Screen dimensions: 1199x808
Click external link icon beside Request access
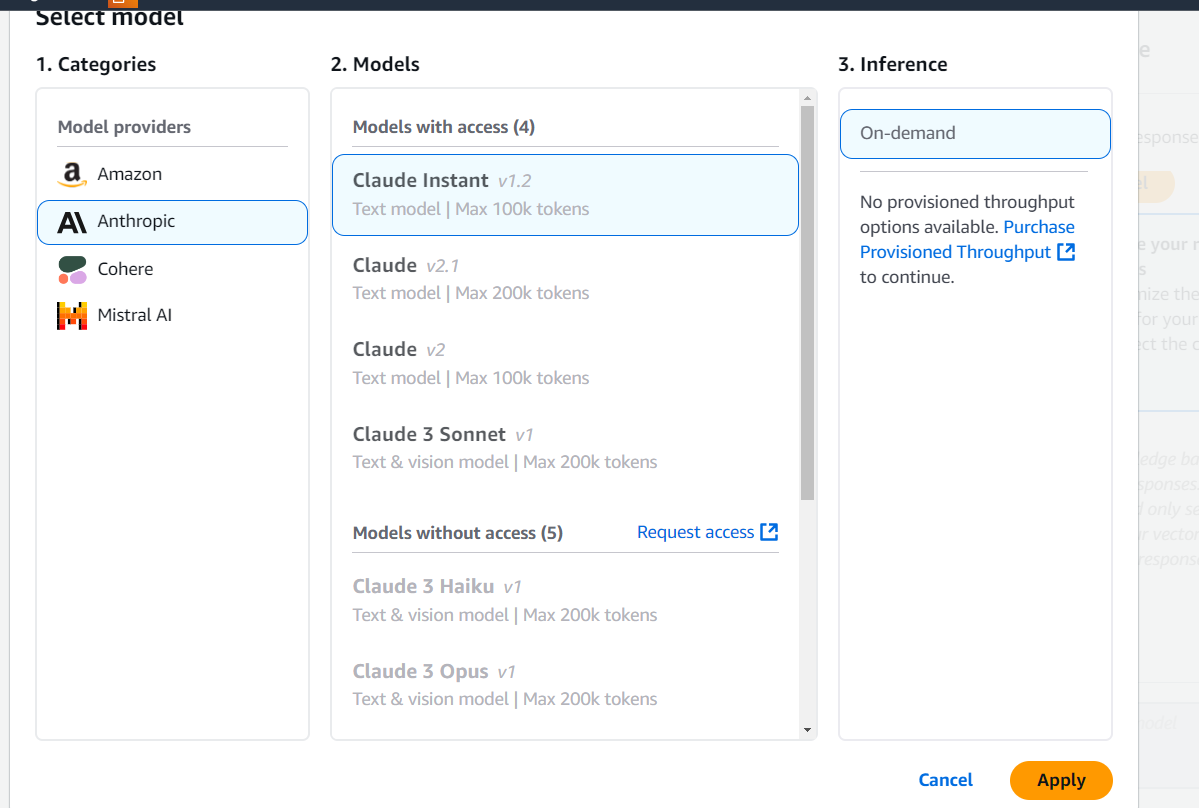tap(769, 532)
